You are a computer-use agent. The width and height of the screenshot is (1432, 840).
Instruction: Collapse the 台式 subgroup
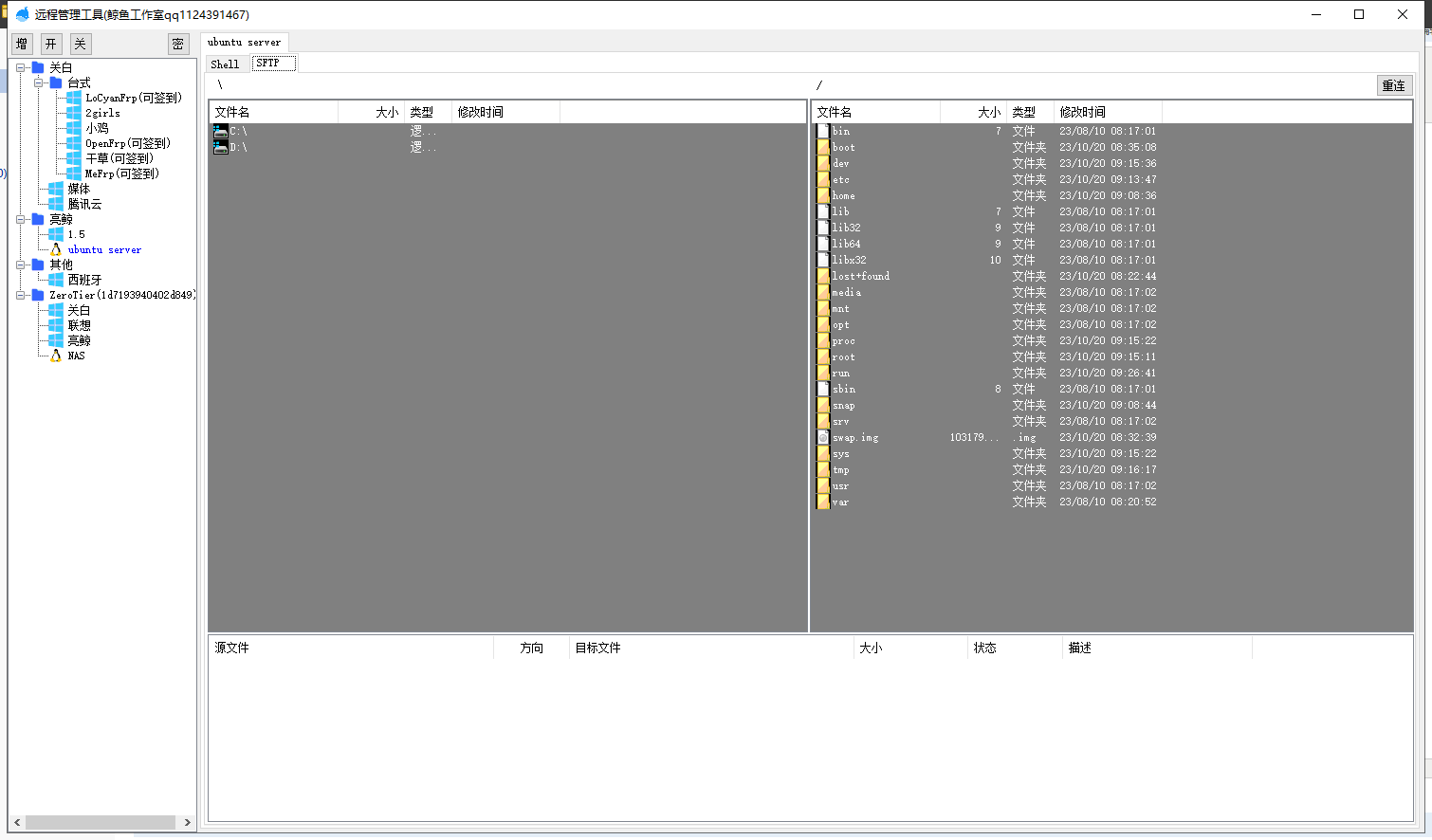38,82
